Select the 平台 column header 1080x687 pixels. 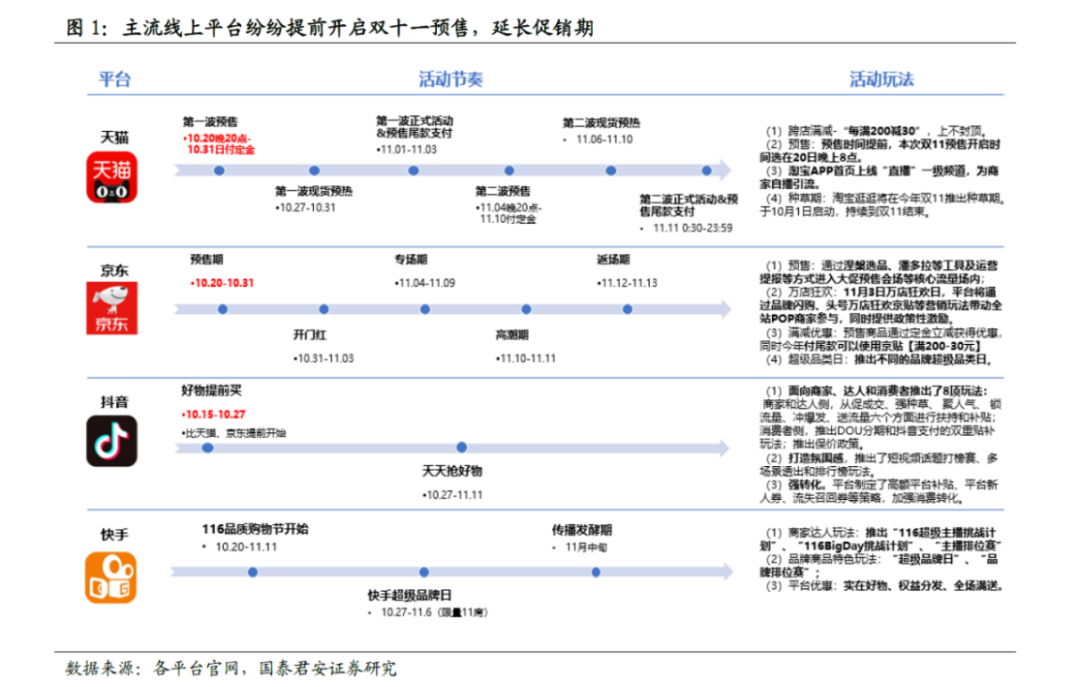coord(114,79)
